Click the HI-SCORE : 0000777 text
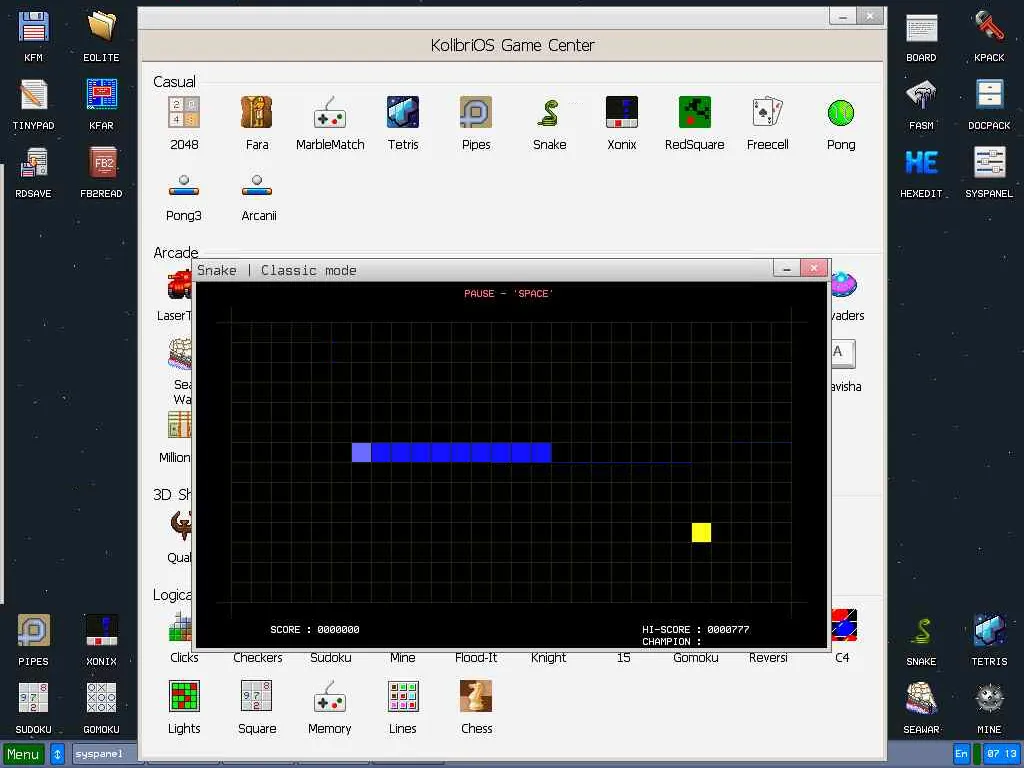The height and width of the screenshot is (768, 1024). coord(696,630)
